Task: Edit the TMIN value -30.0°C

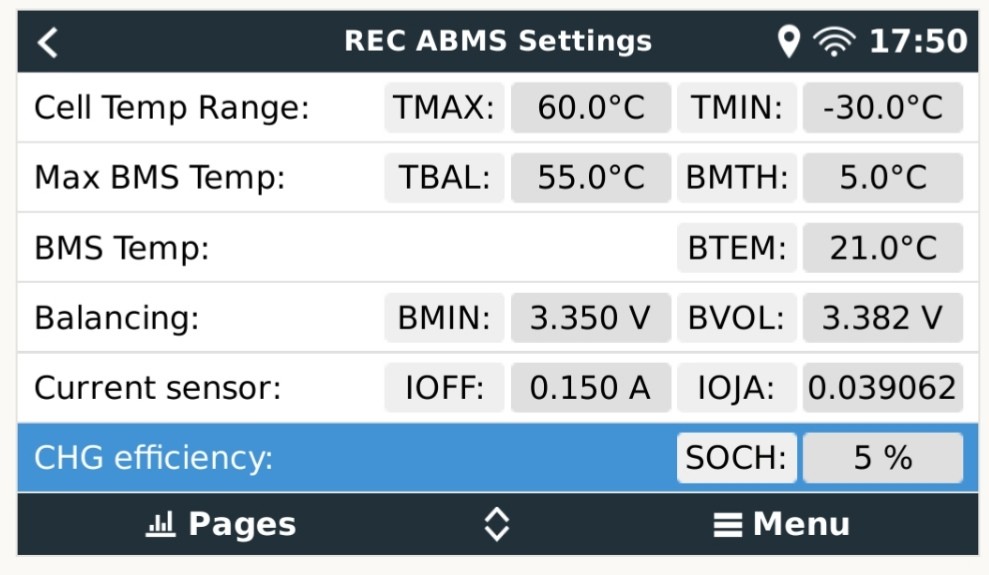Action: (882, 107)
